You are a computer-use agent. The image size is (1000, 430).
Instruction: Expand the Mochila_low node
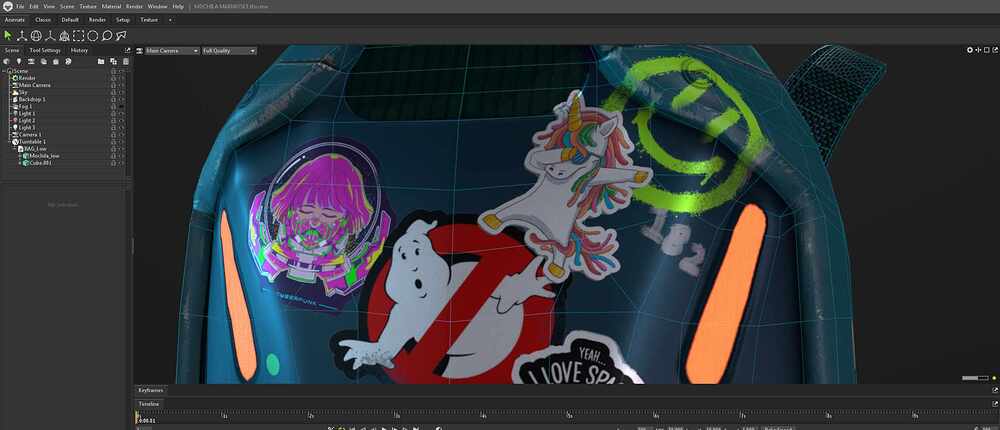click(20, 156)
